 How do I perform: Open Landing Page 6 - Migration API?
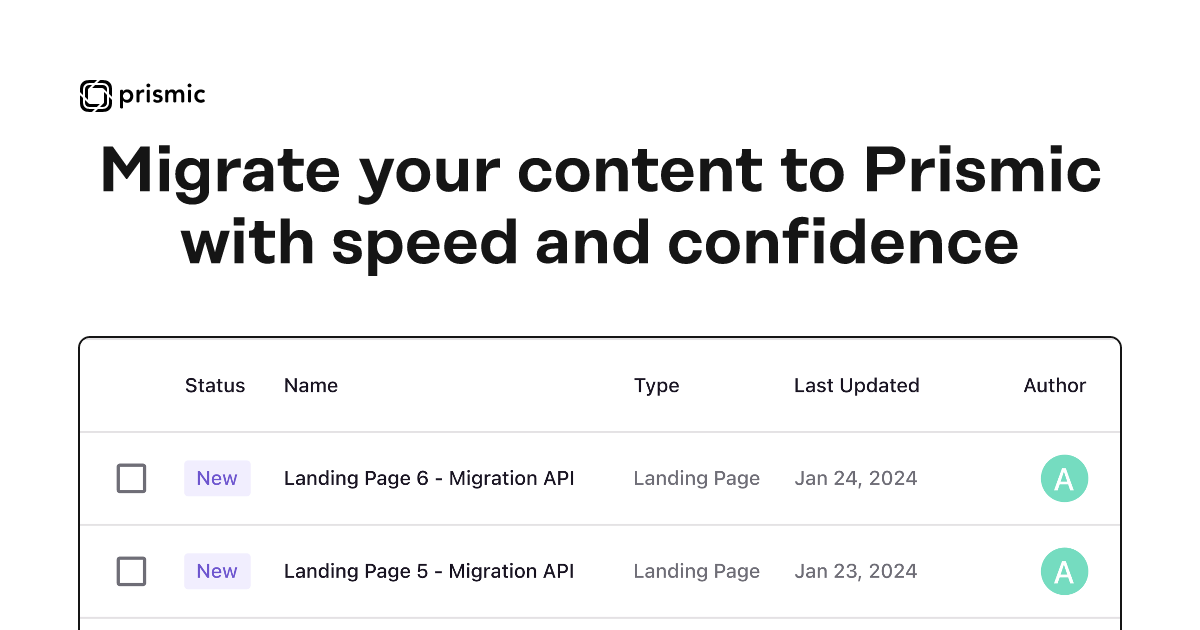(x=429, y=478)
